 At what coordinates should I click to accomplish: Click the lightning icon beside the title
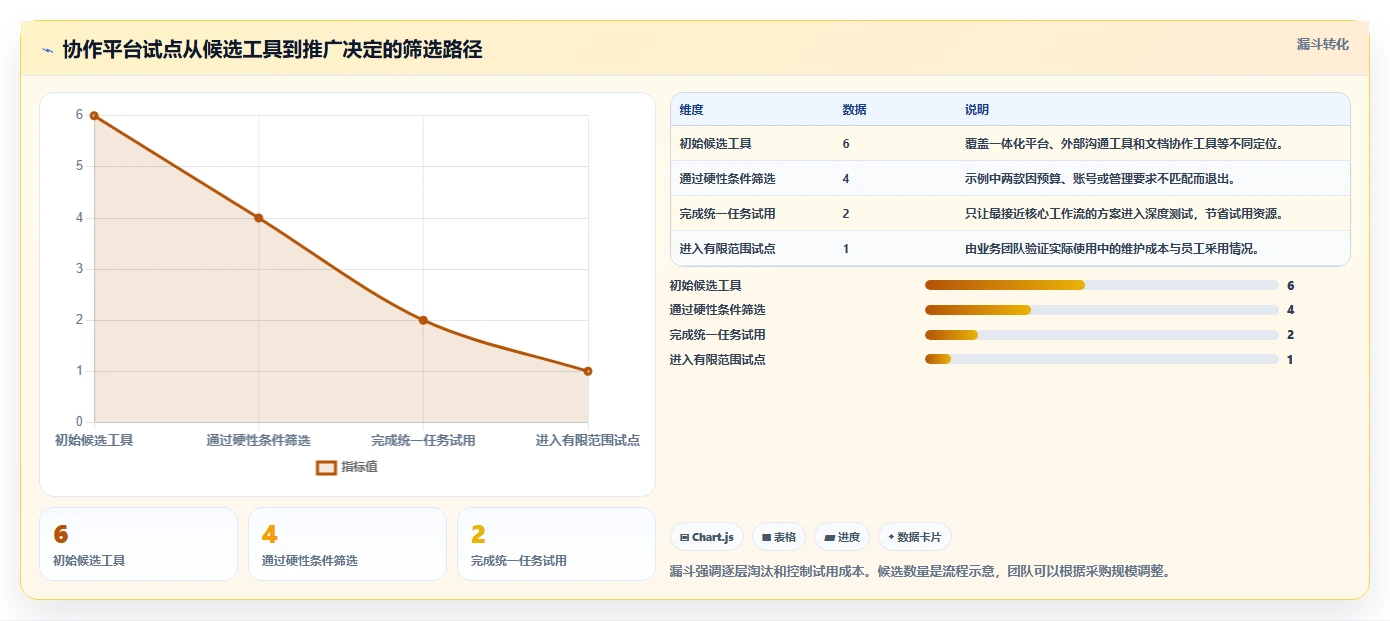click(x=48, y=50)
